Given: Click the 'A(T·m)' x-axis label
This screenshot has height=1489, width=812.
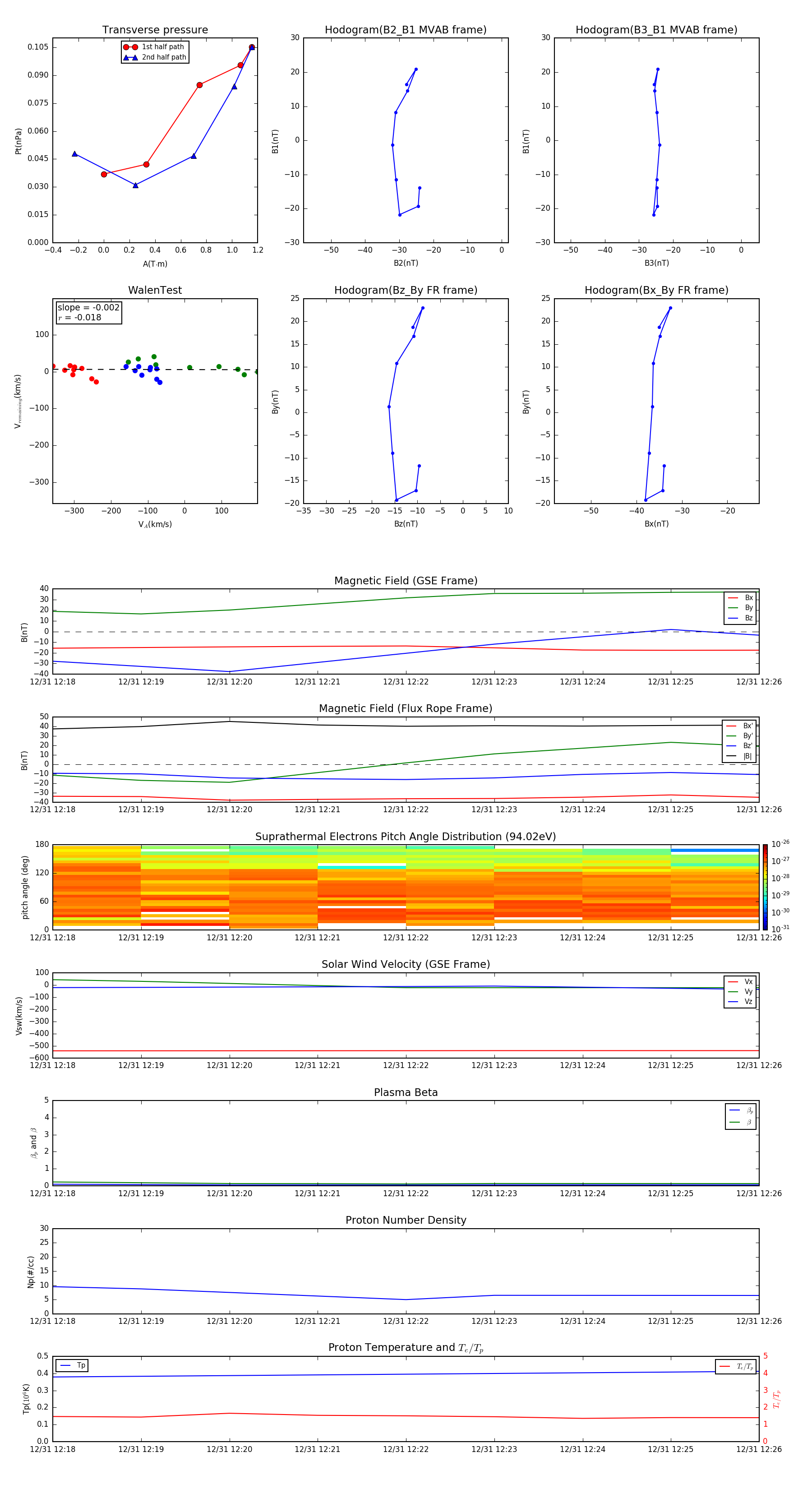Looking at the screenshot, I should tap(155, 264).
